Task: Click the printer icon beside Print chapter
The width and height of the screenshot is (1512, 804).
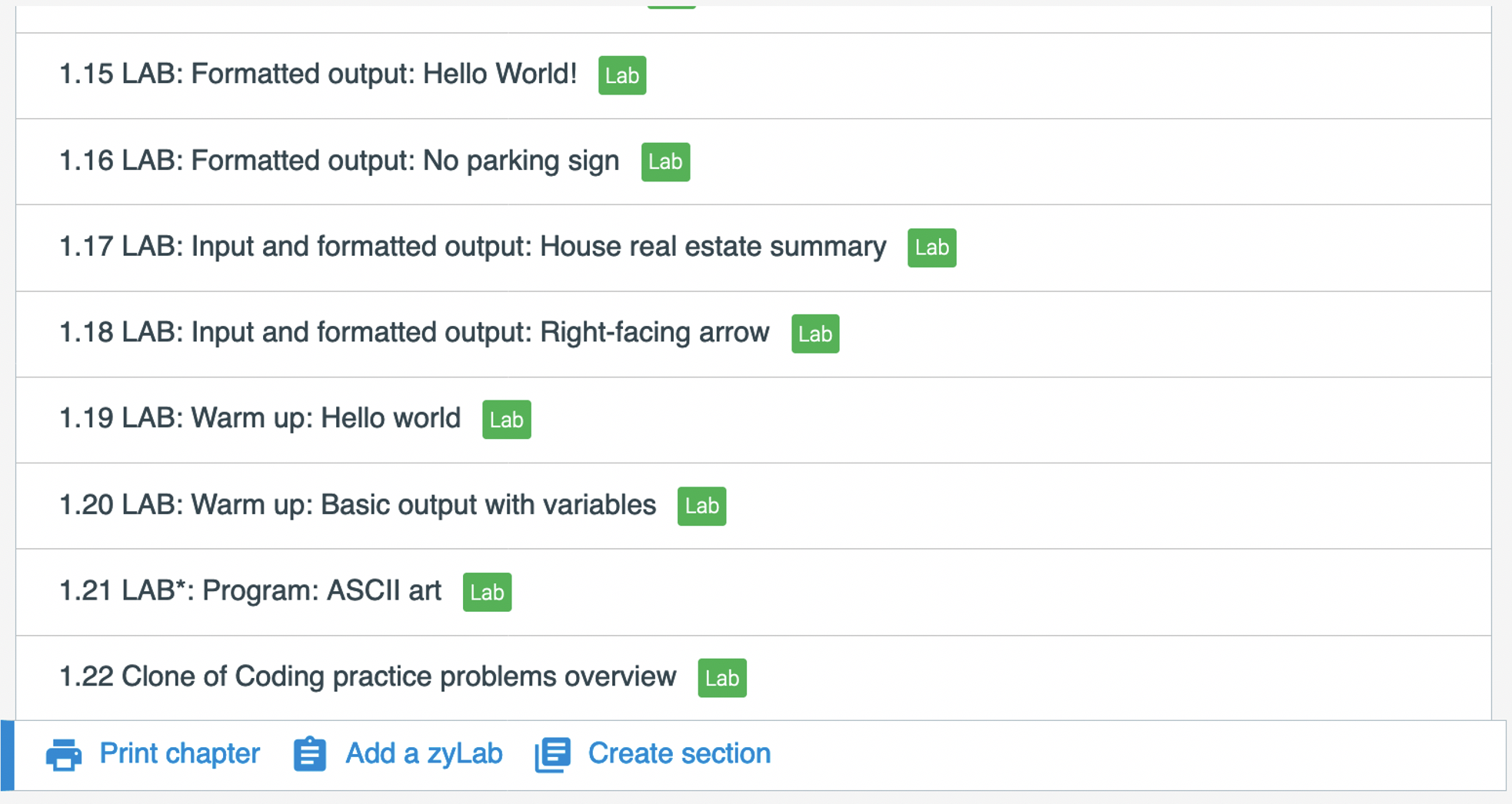Action: coord(64,754)
